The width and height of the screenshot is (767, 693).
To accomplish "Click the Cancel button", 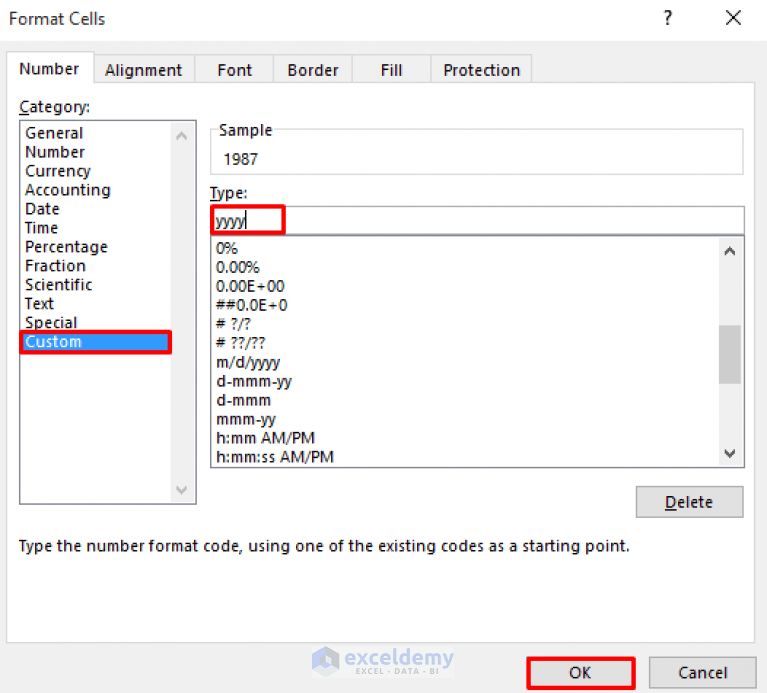I will 702,673.
